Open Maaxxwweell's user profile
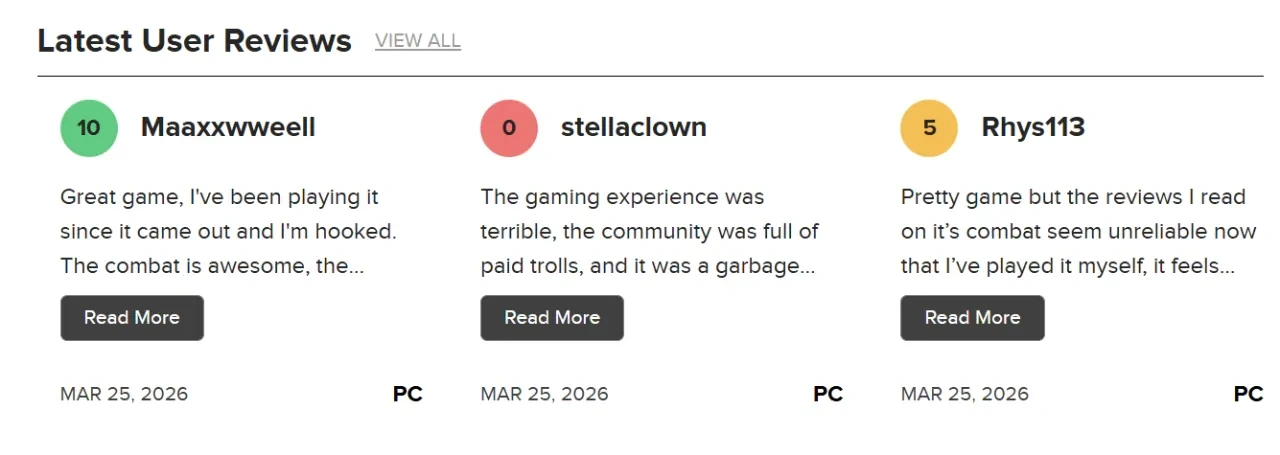 [x=228, y=127]
